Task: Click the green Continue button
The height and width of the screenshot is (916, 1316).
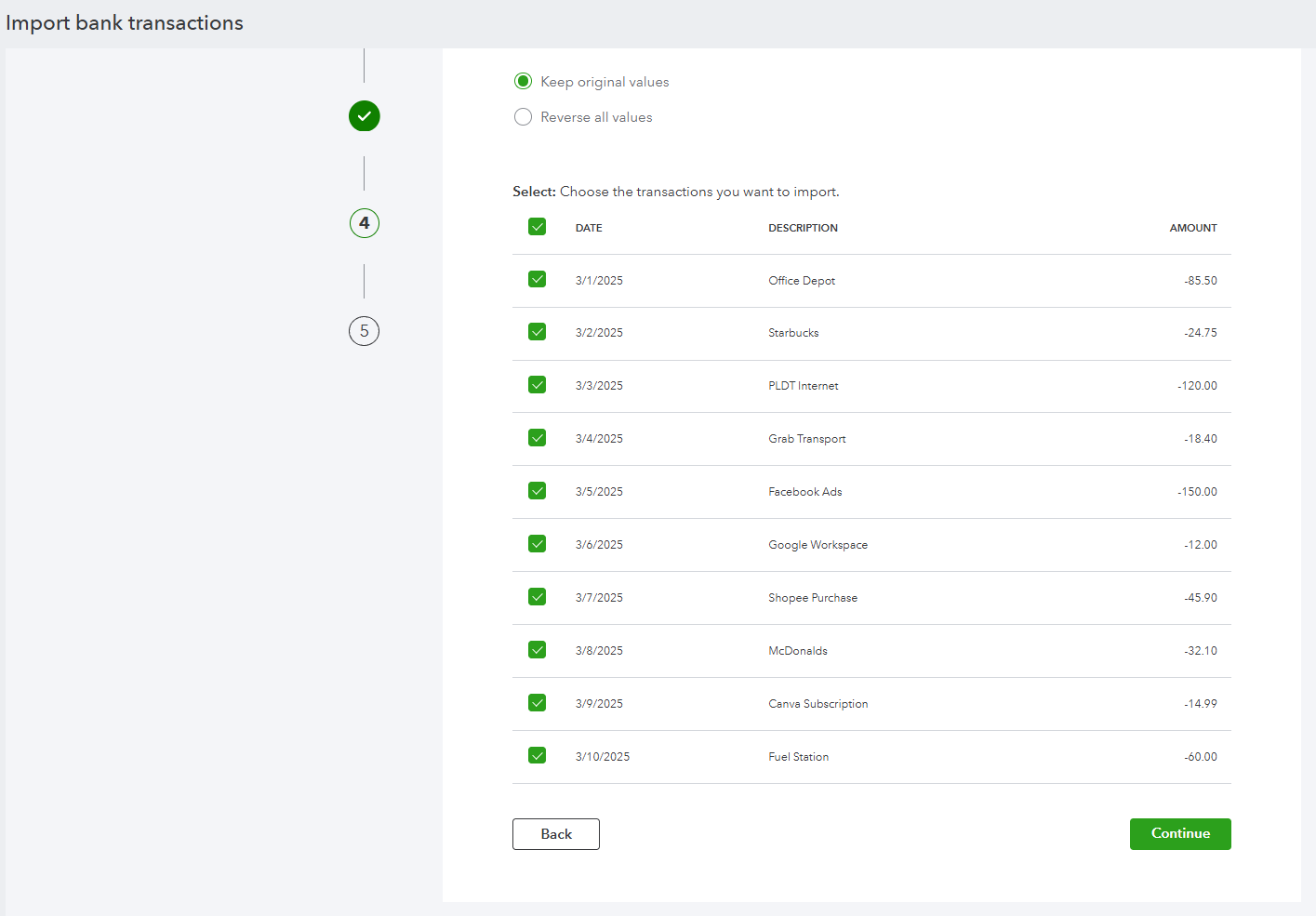Action: (1180, 834)
